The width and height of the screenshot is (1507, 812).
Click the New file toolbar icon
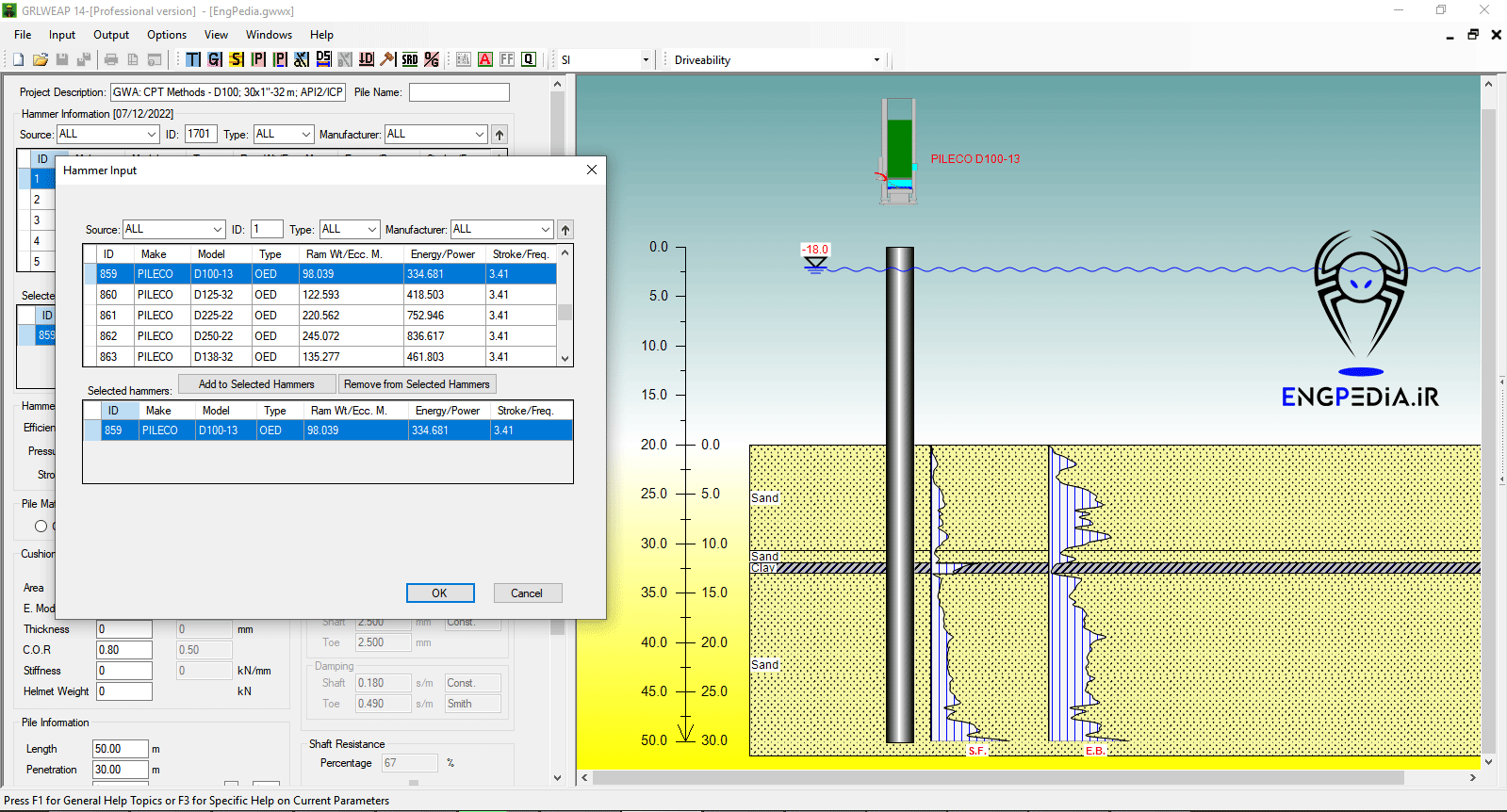click(x=18, y=59)
